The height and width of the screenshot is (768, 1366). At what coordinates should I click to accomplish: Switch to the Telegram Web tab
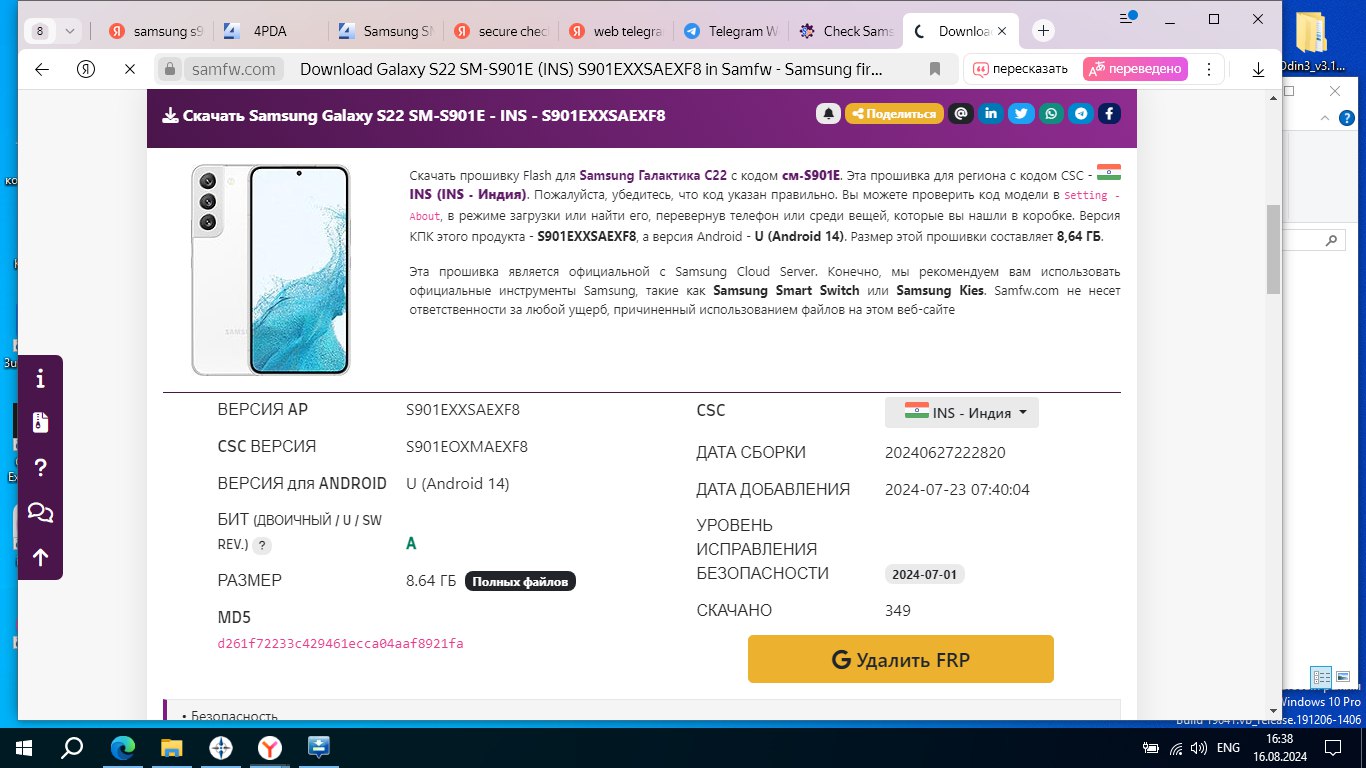click(730, 31)
